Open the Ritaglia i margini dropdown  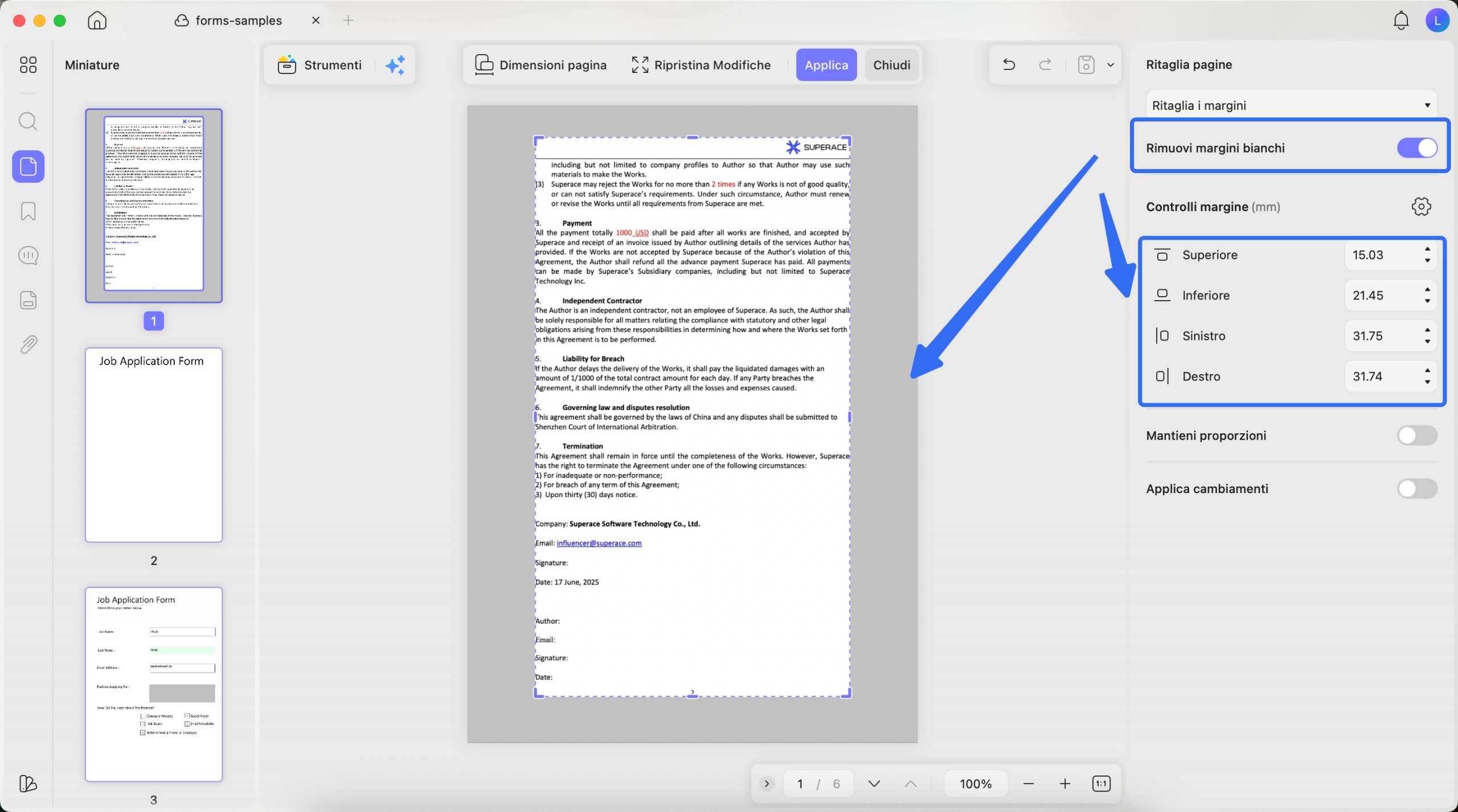tap(1291, 105)
